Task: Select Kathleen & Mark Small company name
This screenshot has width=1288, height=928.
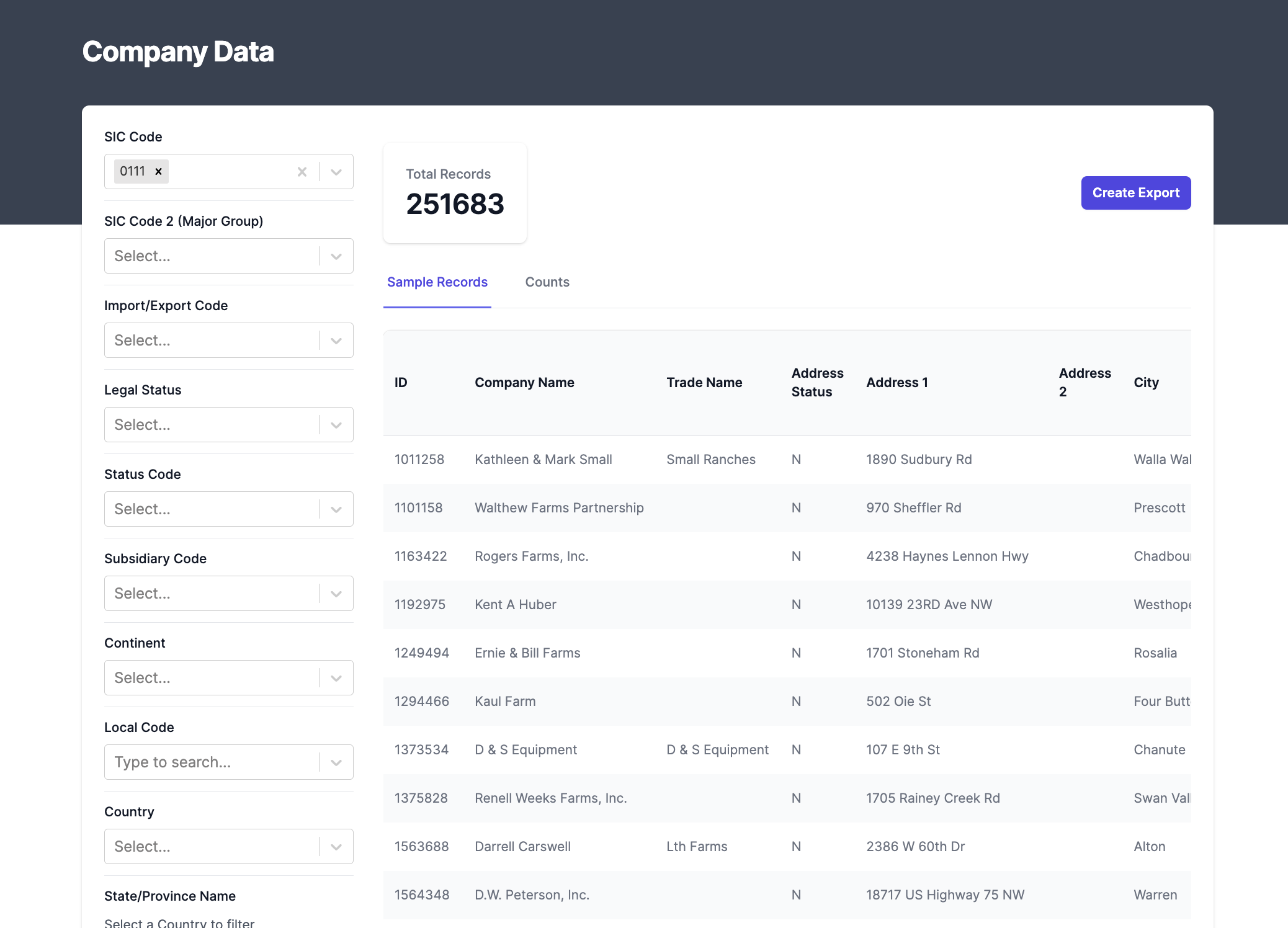Action: (543, 460)
